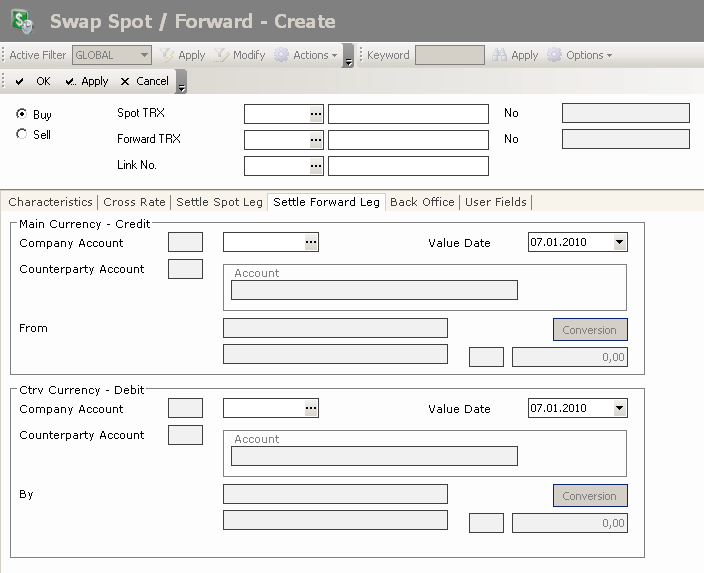This screenshot has width=704, height=573.
Task: Open the Spot TRX lookup ellipsis
Action: [316, 114]
